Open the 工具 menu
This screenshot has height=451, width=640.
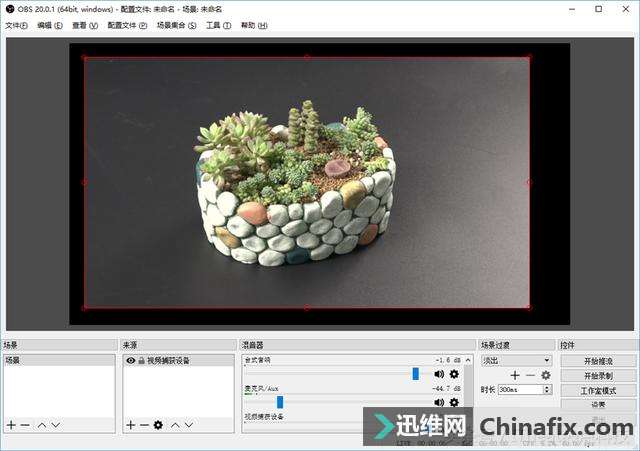(218, 25)
